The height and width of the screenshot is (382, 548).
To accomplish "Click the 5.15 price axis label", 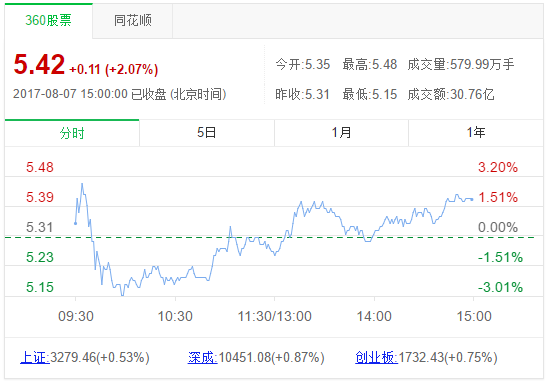I will [40, 288].
